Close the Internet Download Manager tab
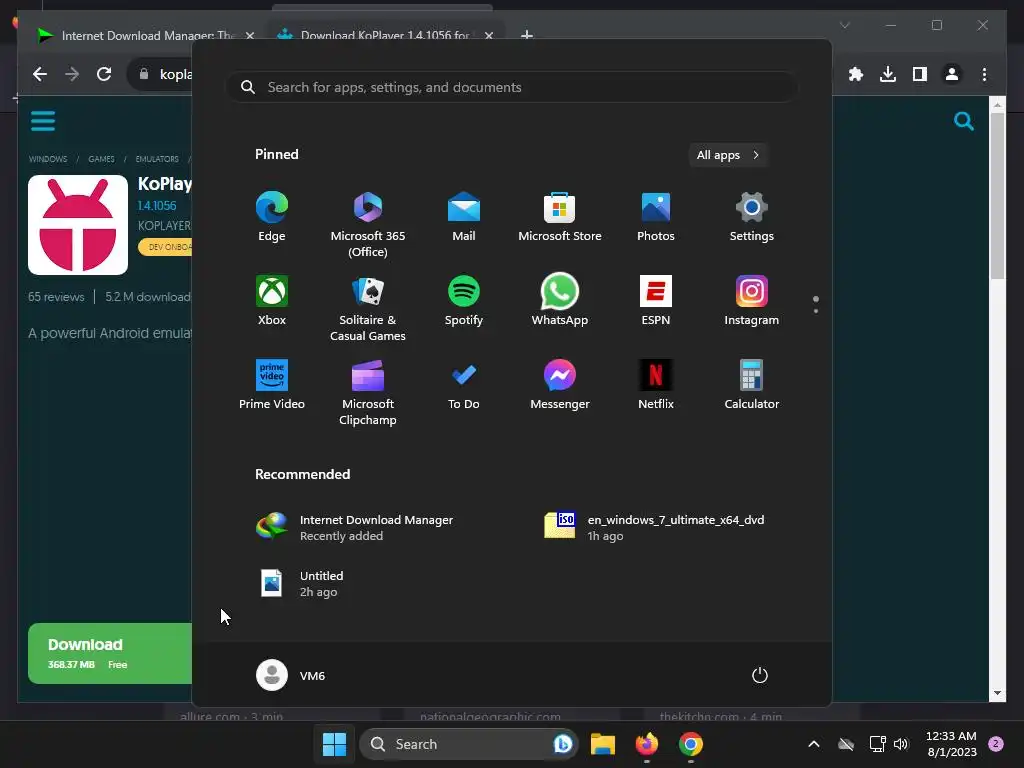 click(x=249, y=35)
